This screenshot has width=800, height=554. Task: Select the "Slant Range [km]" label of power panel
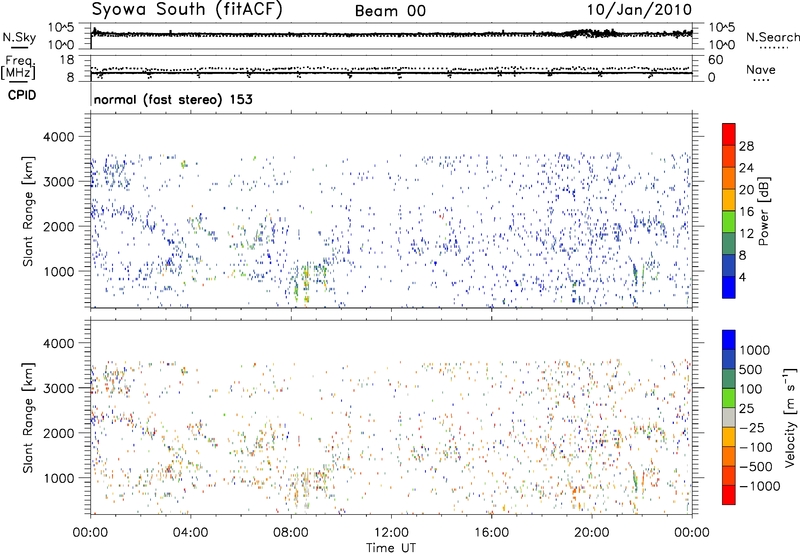click(28, 211)
